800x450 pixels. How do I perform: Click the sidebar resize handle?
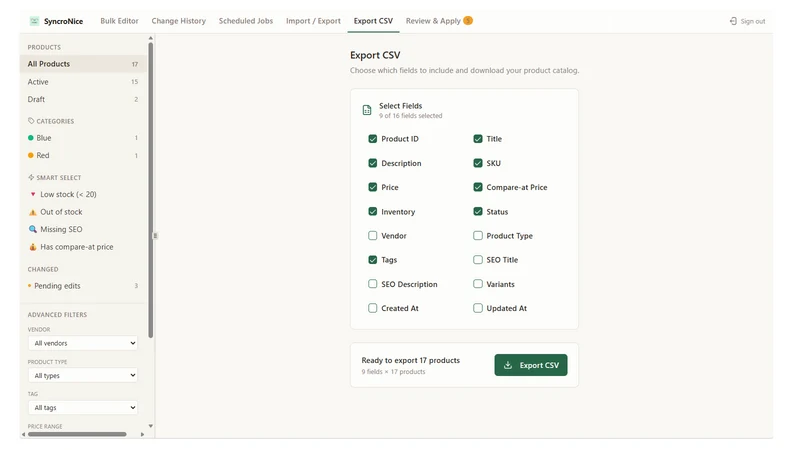(155, 236)
